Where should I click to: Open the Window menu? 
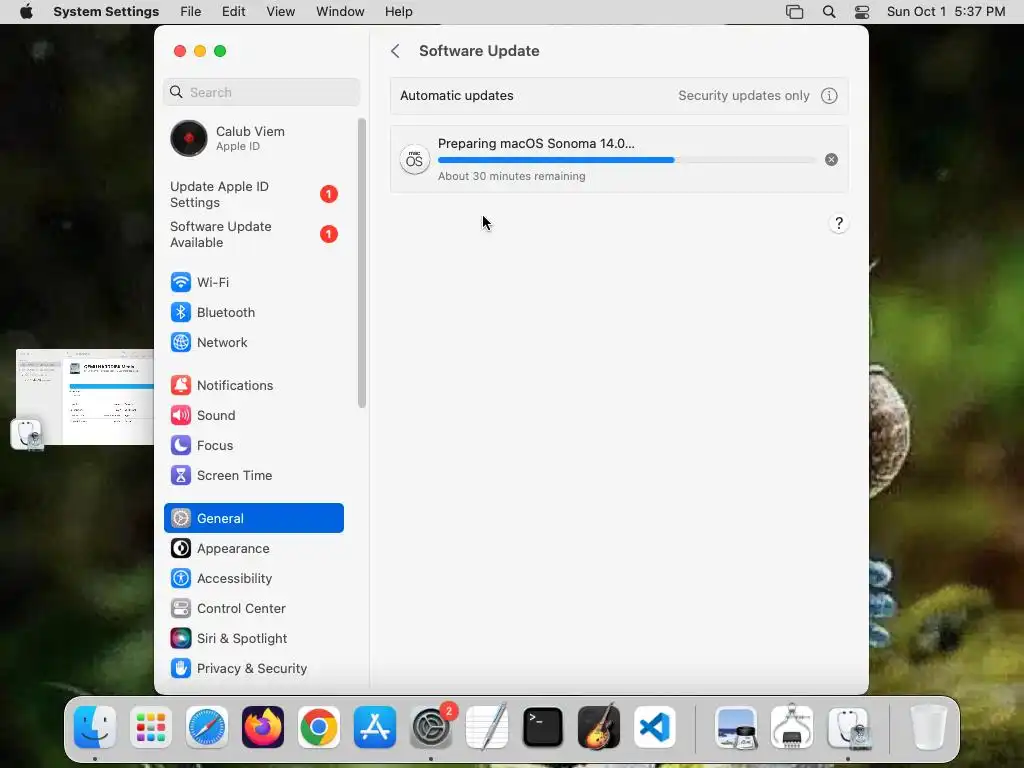click(x=340, y=12)
